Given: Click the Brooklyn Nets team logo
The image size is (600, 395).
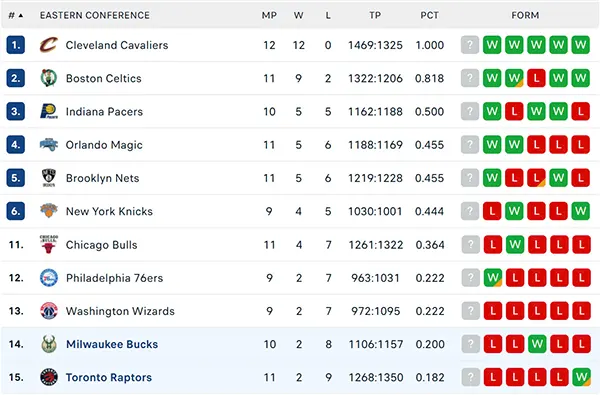Looking at the screenshot, I should click(49, 178).
